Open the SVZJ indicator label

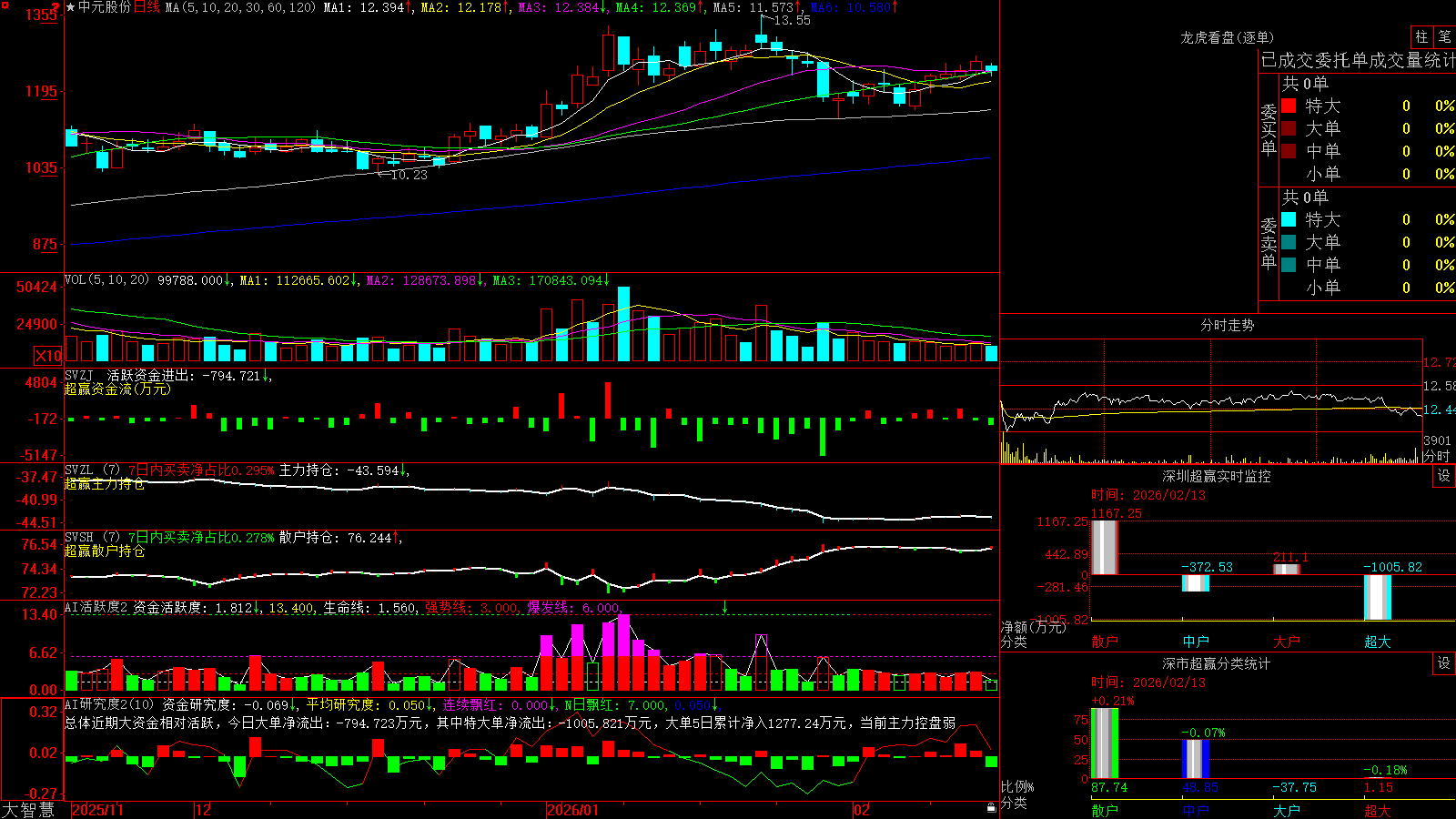pos(79,375)
